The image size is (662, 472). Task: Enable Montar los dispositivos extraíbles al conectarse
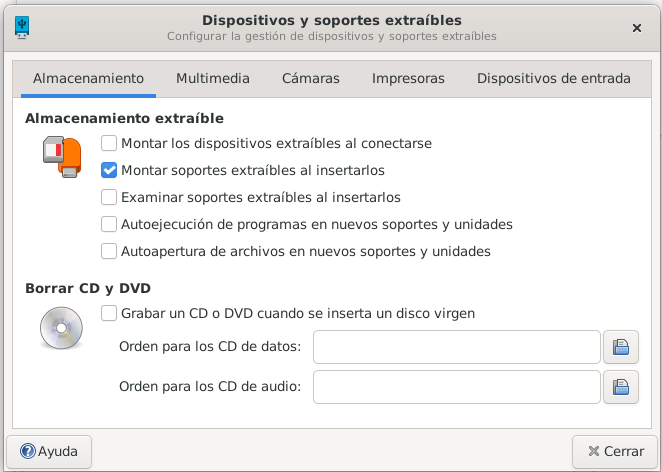[x=110, y=143]
